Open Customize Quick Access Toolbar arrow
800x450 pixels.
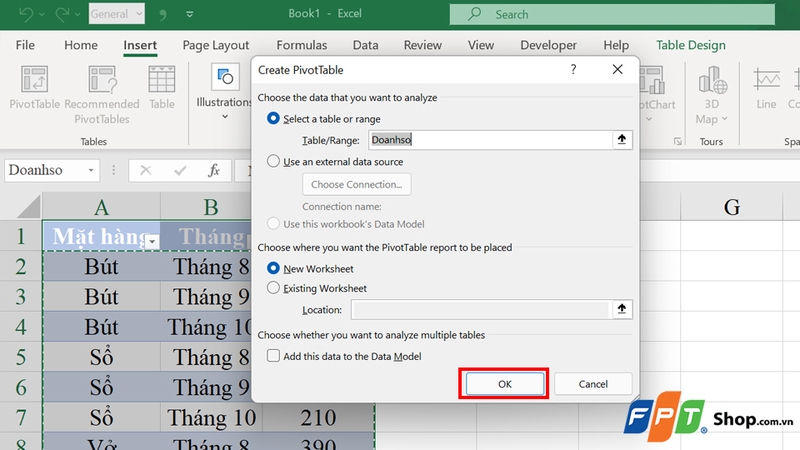[190, 14]
